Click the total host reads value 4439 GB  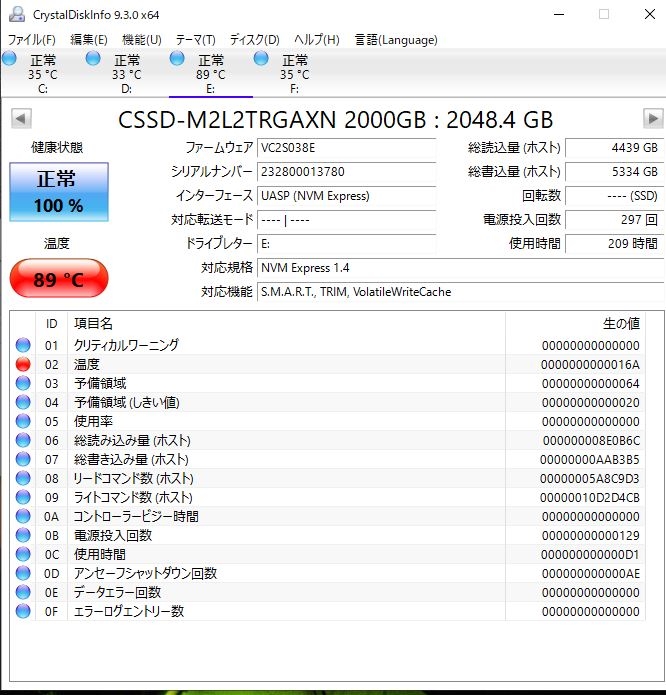(x=615, y=148)
